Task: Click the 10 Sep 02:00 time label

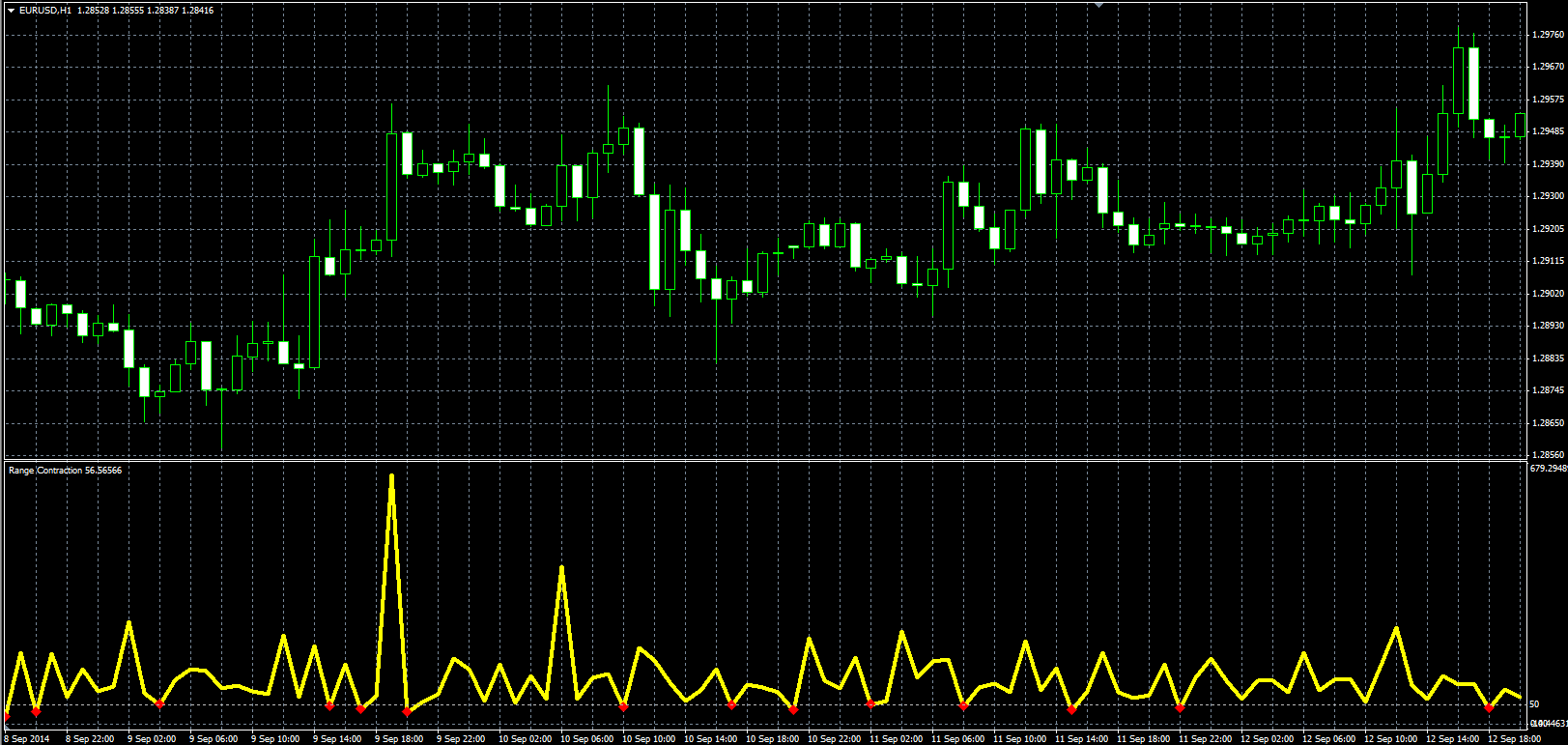Action: pos(525,739)
